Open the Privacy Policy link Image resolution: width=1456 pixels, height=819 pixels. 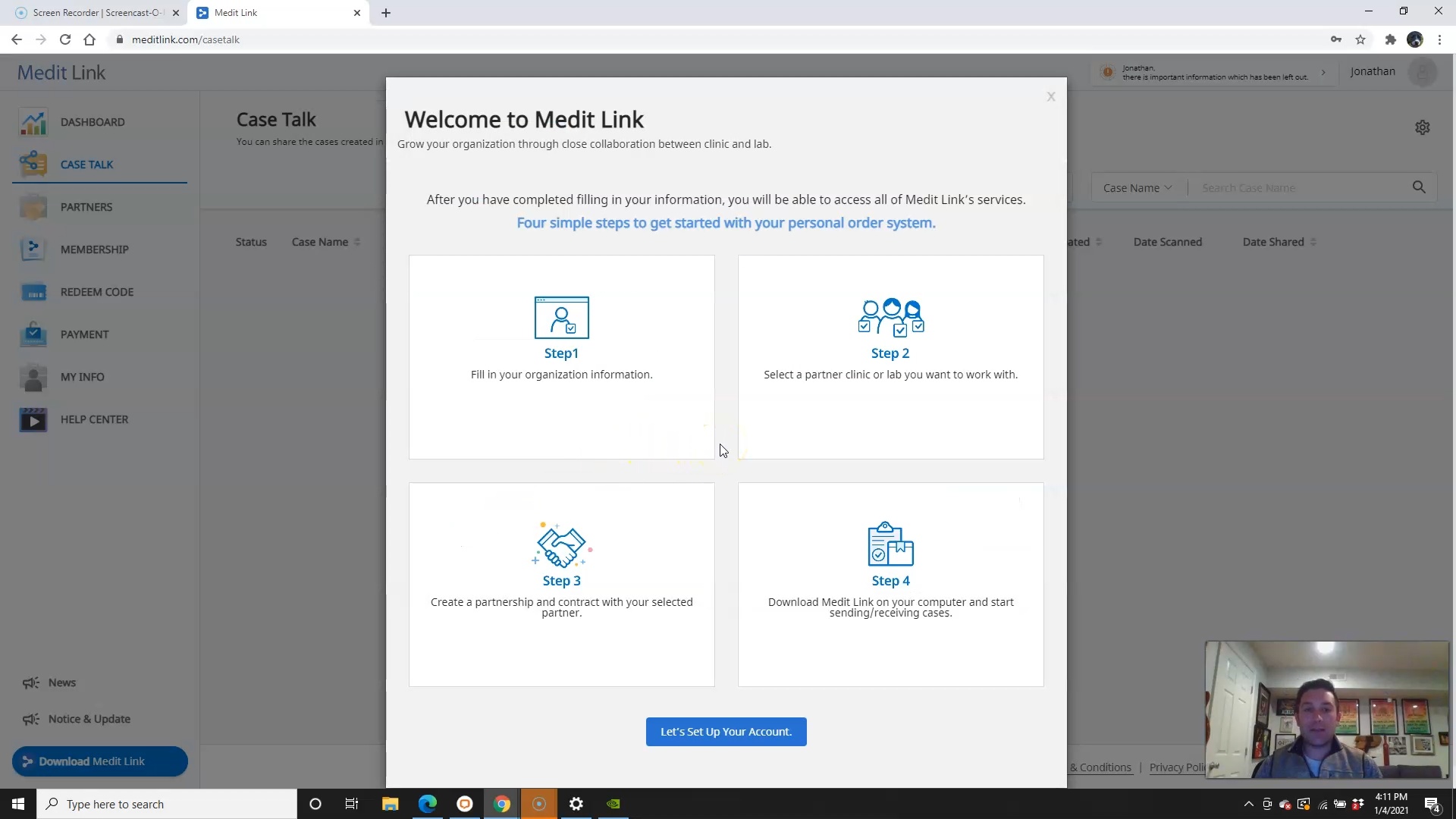coord(1177,767)
